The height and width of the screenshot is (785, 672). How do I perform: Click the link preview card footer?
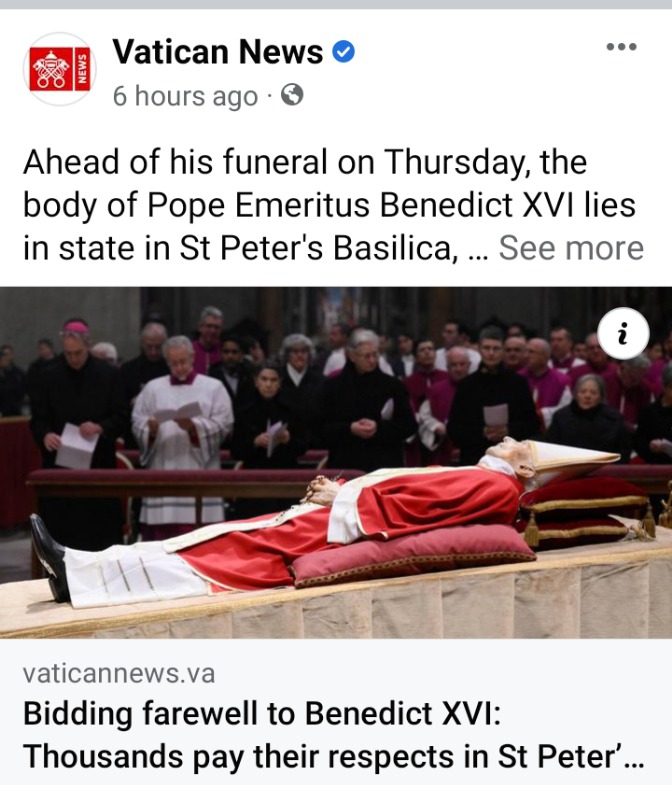[336, 711]
